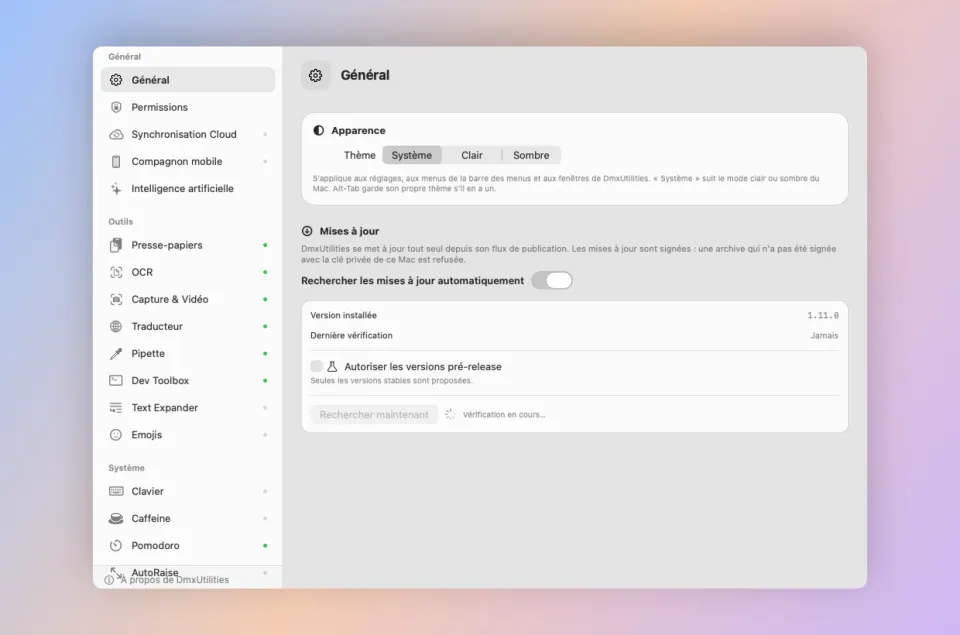Click the Pomodoro timer icon
The width and height of the screenshot is (960, 635).
pyautogui.click(x=116, y=546)
